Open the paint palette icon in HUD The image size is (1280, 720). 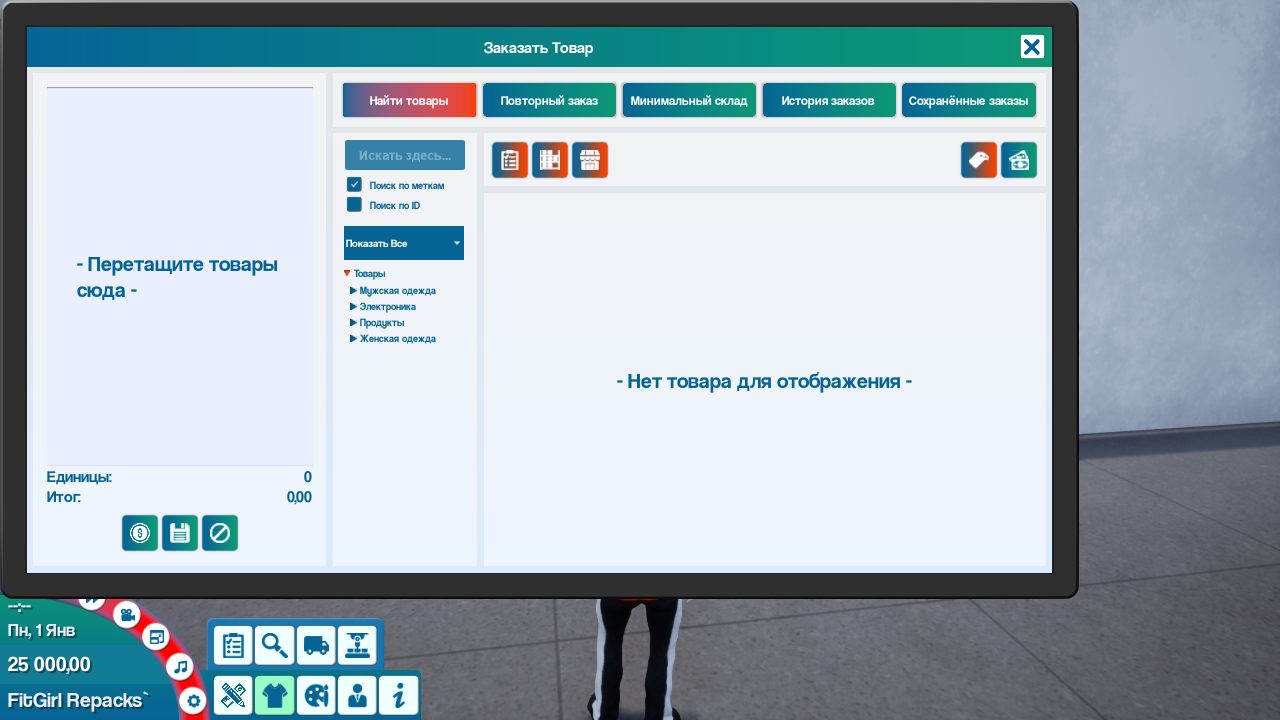316,695
